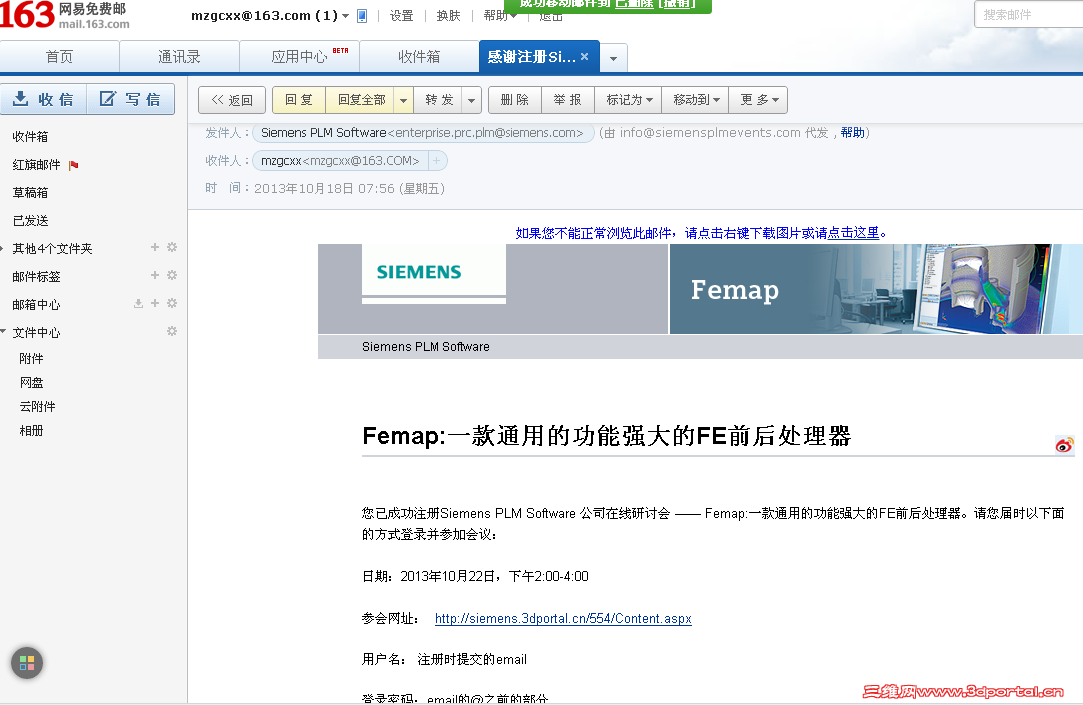This screenshot has width=1083, height=705.
Task: Click gear icon next to 其他4个文件夹
Action: point(172,247)
